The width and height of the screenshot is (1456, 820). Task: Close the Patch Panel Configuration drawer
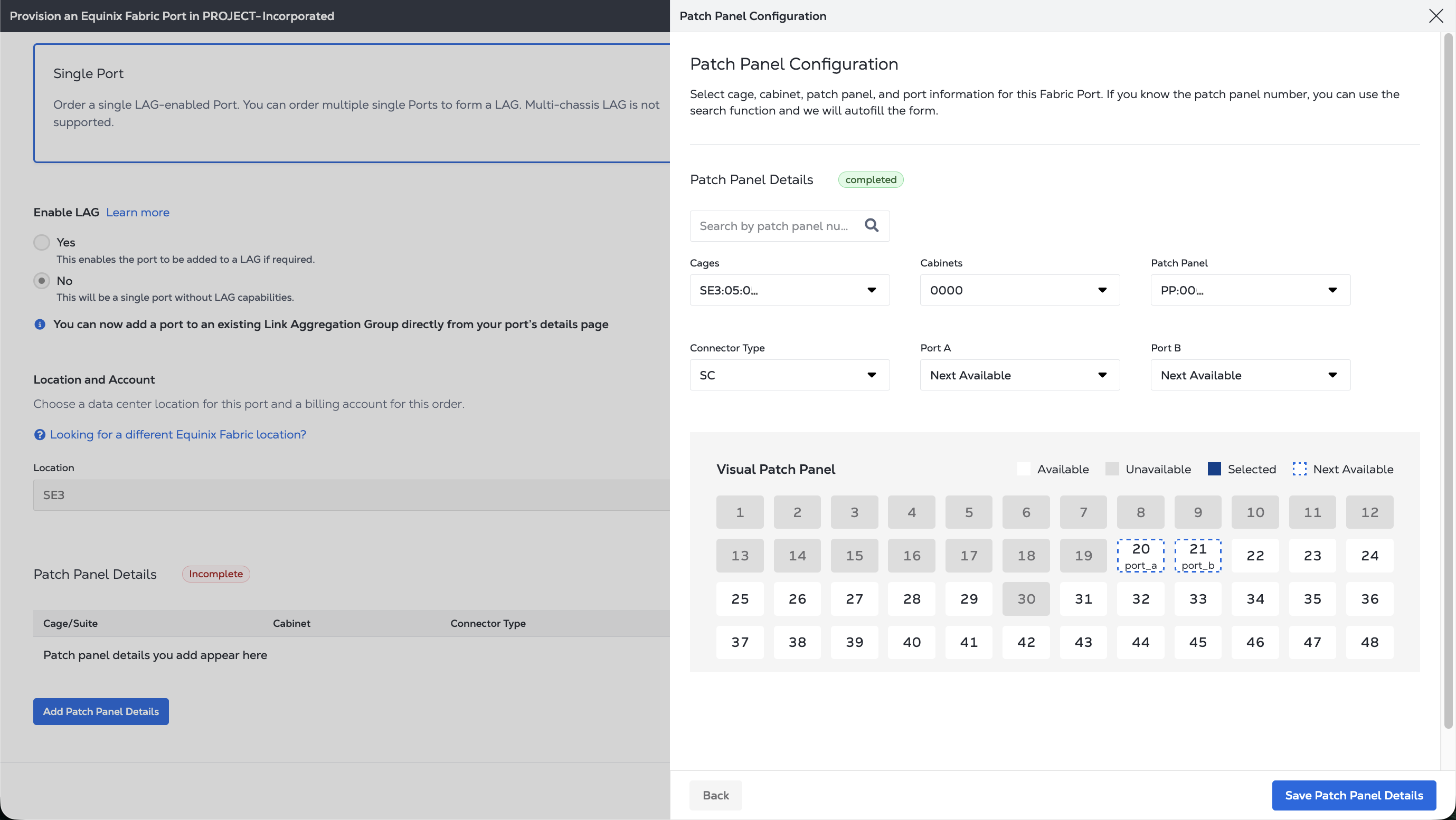pyautogui.click(x=1435, y=16)
